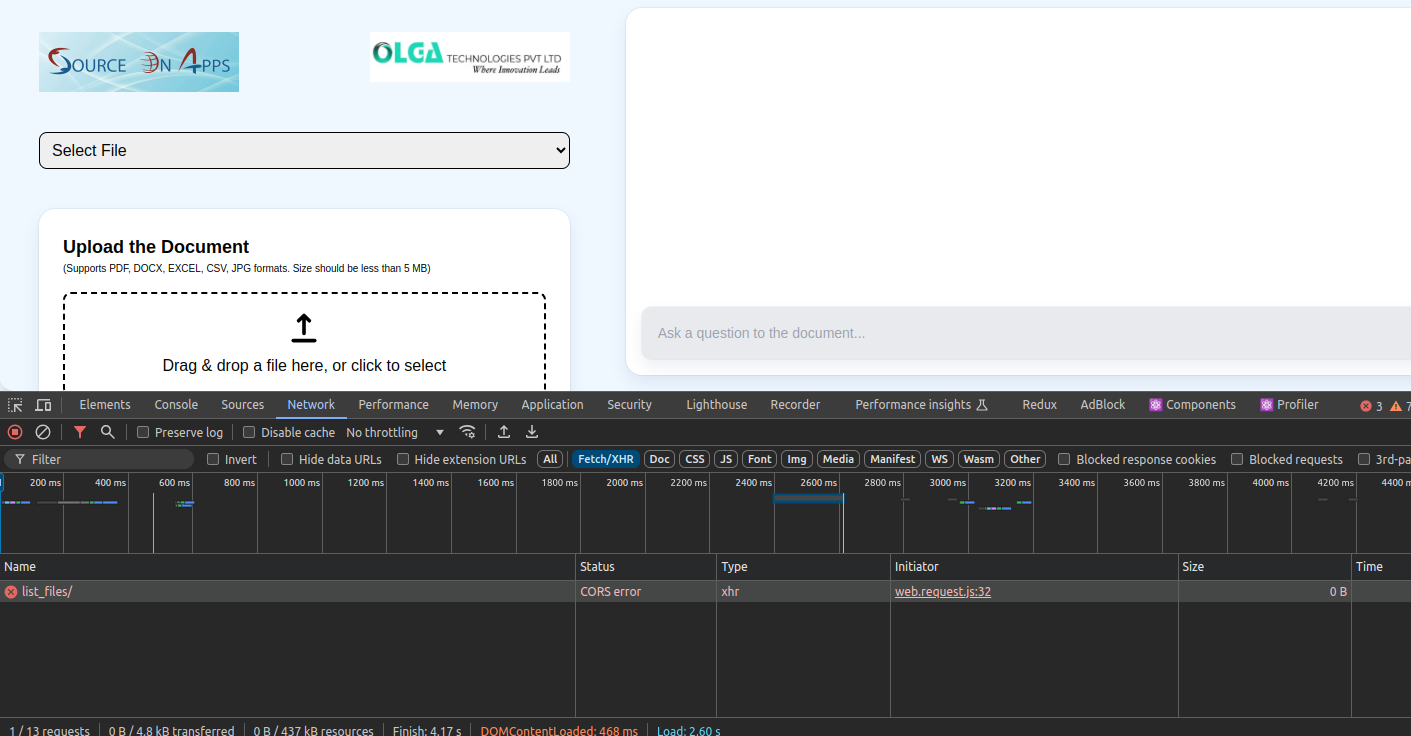Open the Application tab
The image size is (1411, 736).
pyautogui.click(x=552, y=405)
